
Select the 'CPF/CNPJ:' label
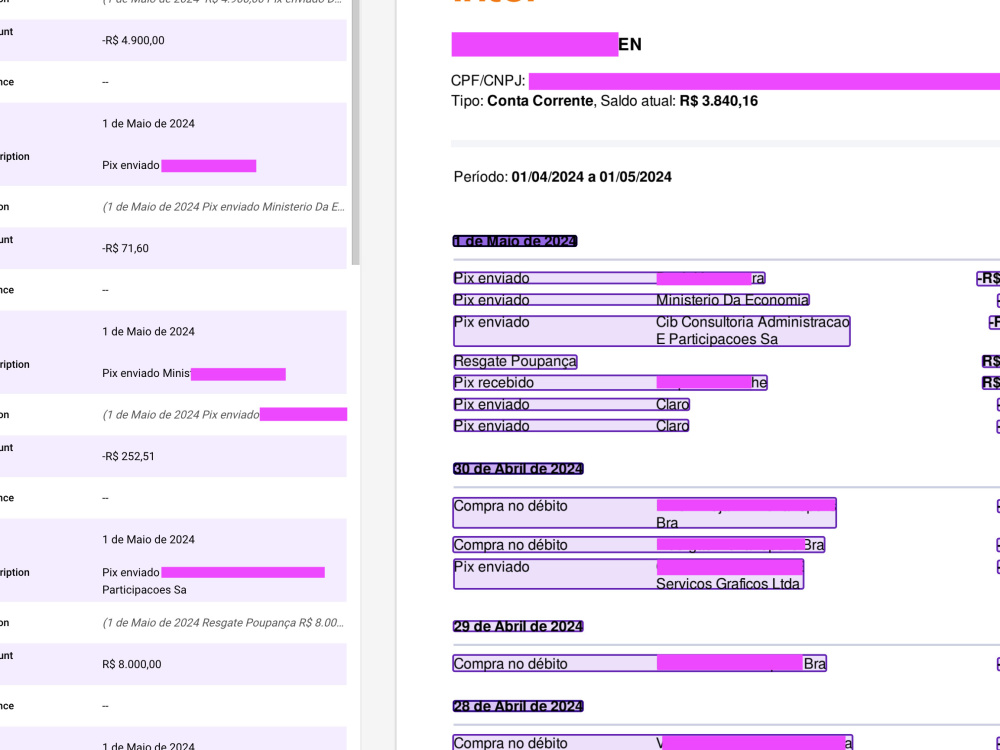coord(488,81)
